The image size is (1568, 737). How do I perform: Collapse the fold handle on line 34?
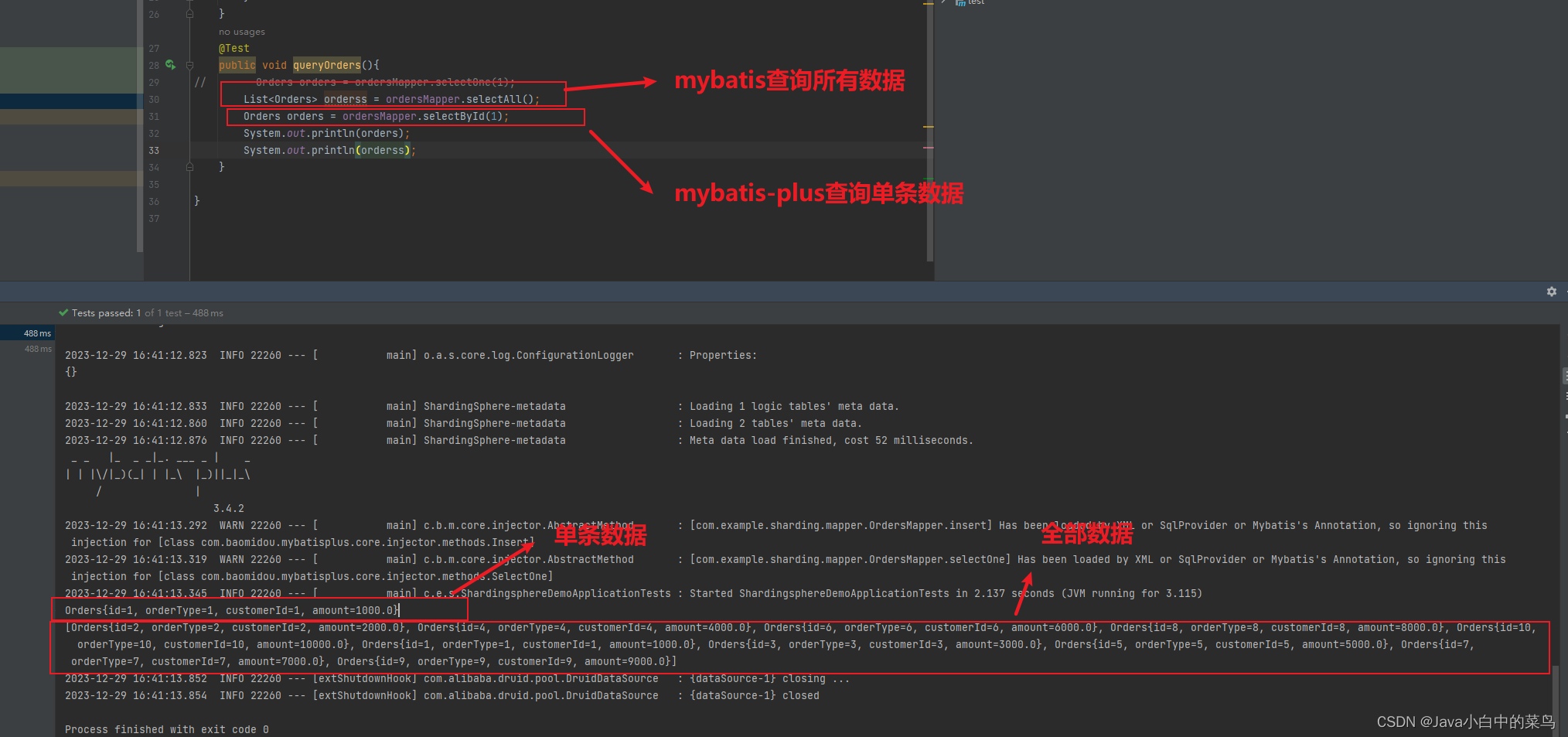point(190,166)
